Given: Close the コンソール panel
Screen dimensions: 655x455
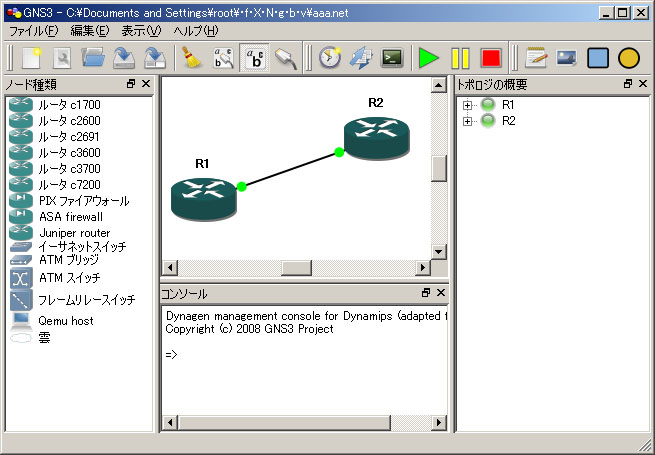Looking at the screenshot, I should 441,293.
